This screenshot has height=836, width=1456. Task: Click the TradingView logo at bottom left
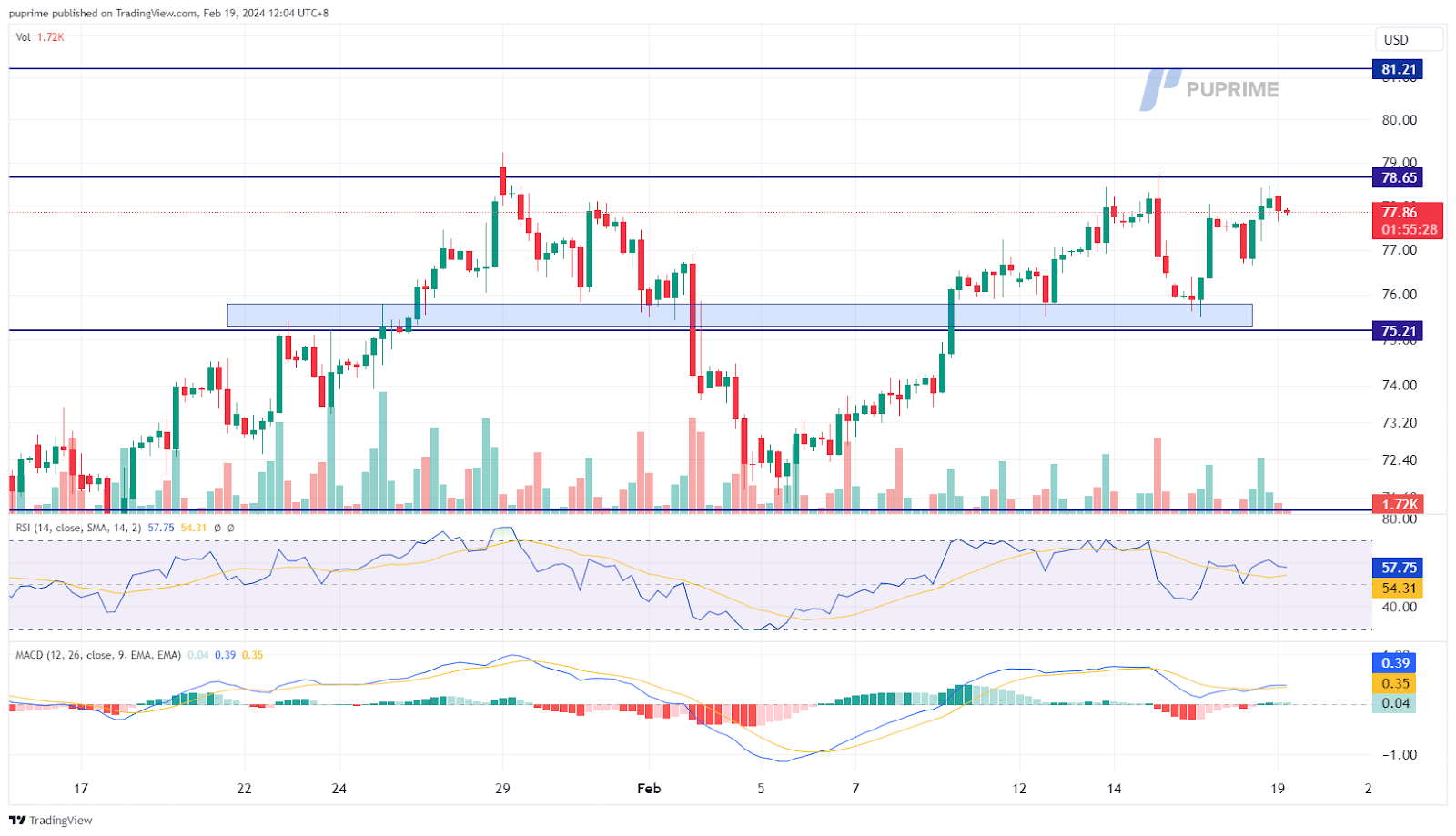coord(51,820)
